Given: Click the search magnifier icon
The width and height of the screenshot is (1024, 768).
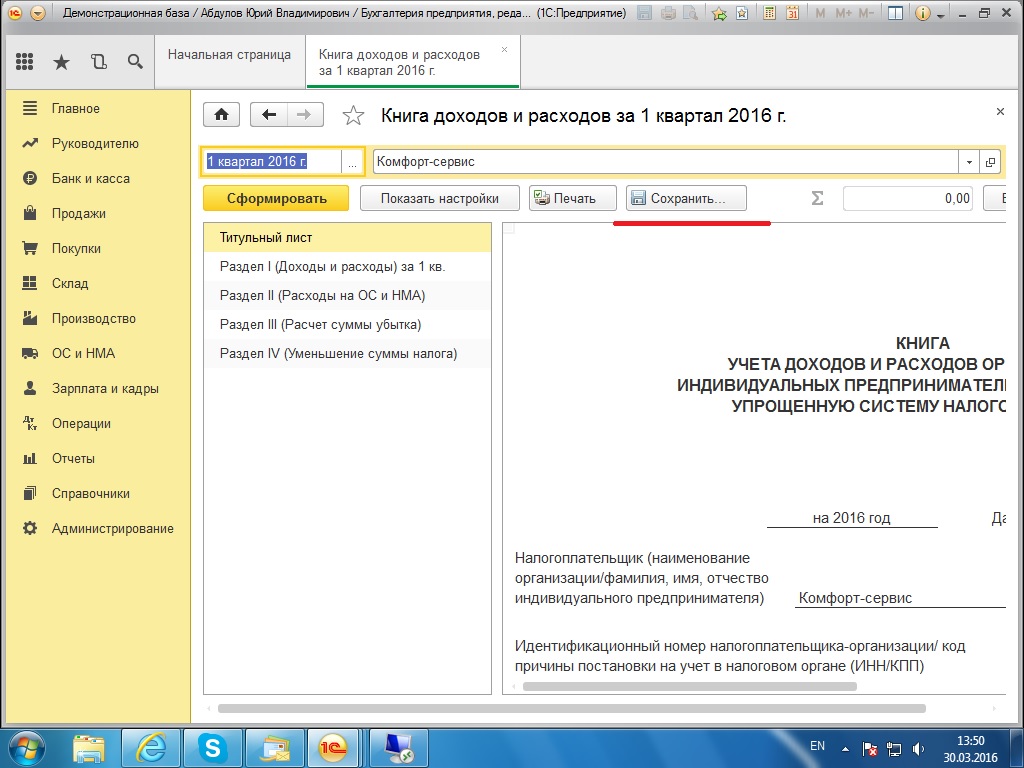Looking at the screenshot, I should coord(135,62).
